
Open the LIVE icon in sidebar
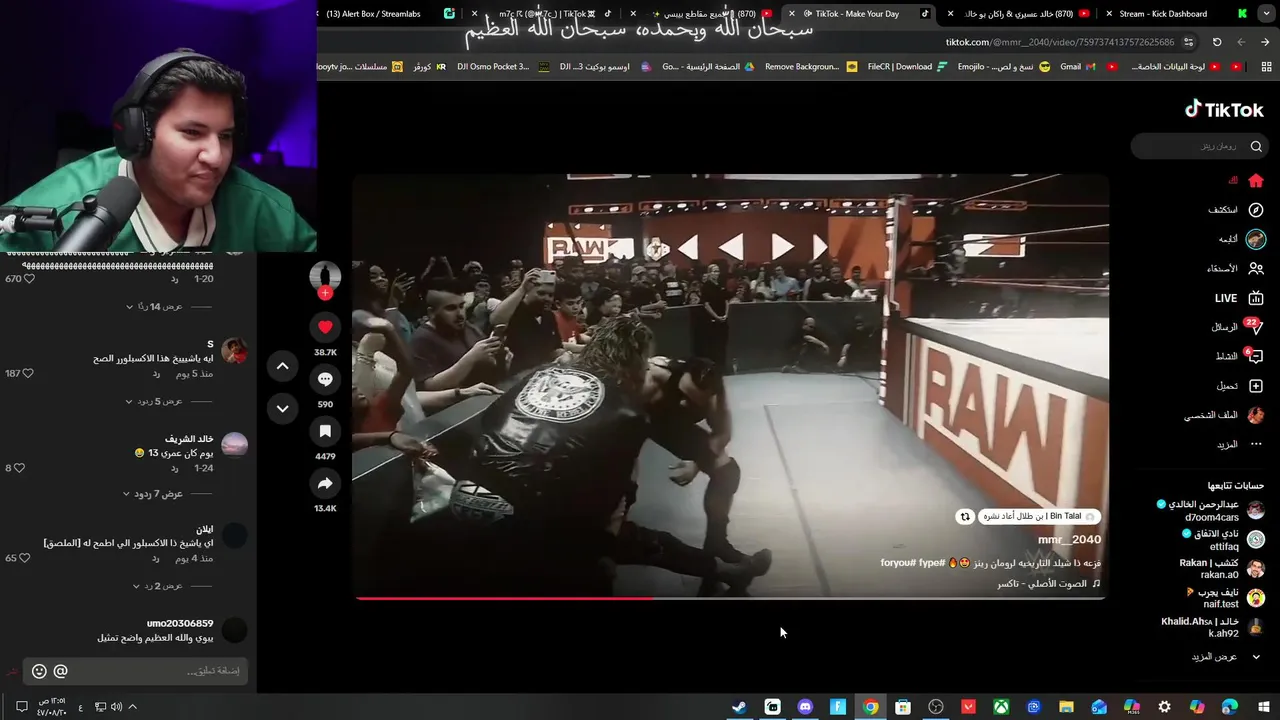coord(1256,298)
